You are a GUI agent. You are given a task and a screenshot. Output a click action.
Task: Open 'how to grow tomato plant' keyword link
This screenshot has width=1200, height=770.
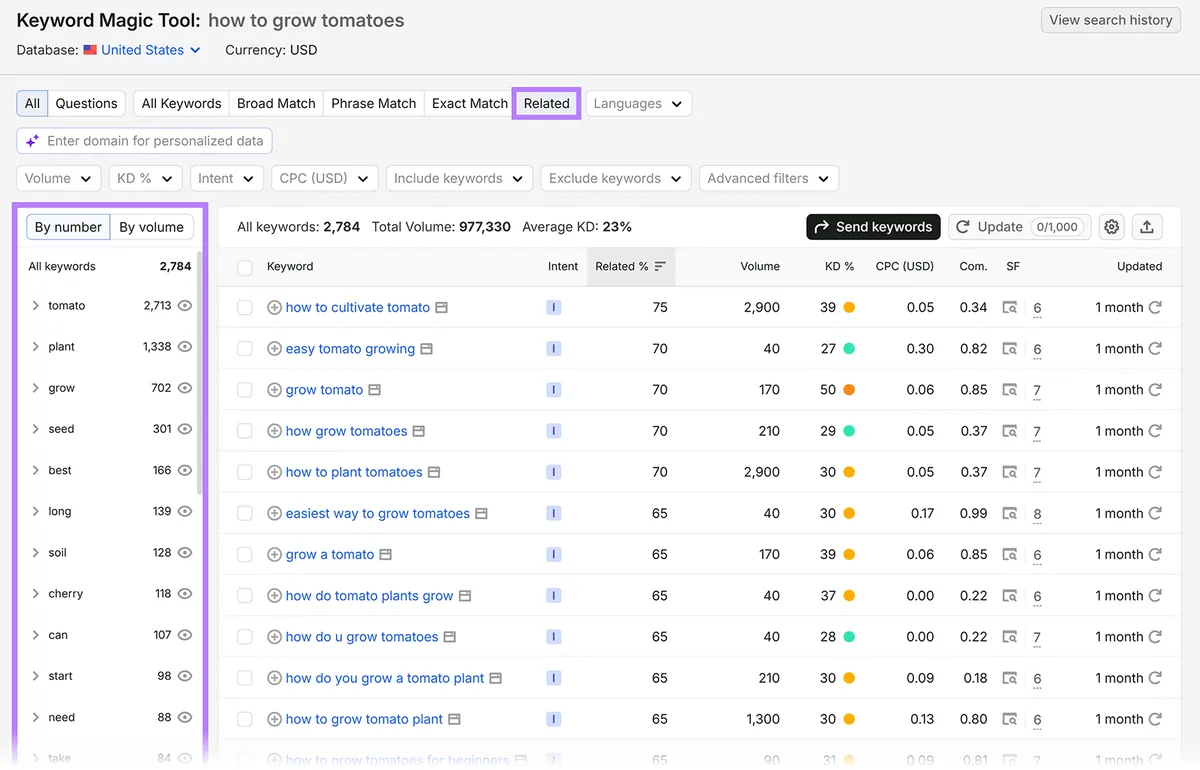[364, 719]
